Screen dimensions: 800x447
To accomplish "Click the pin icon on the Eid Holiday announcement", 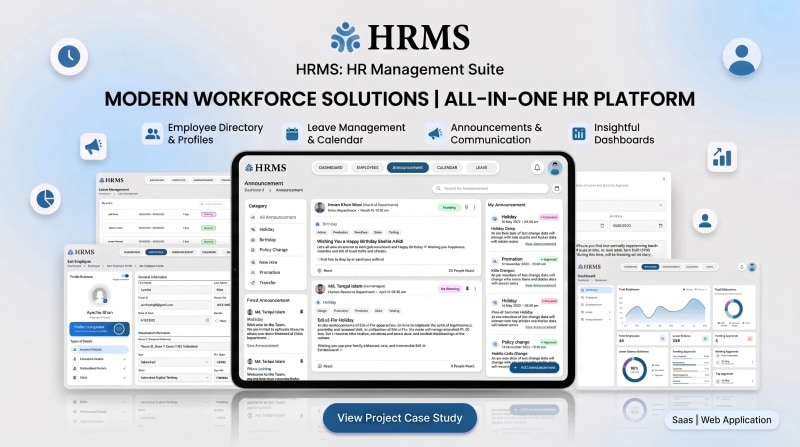I will [467, 288].
